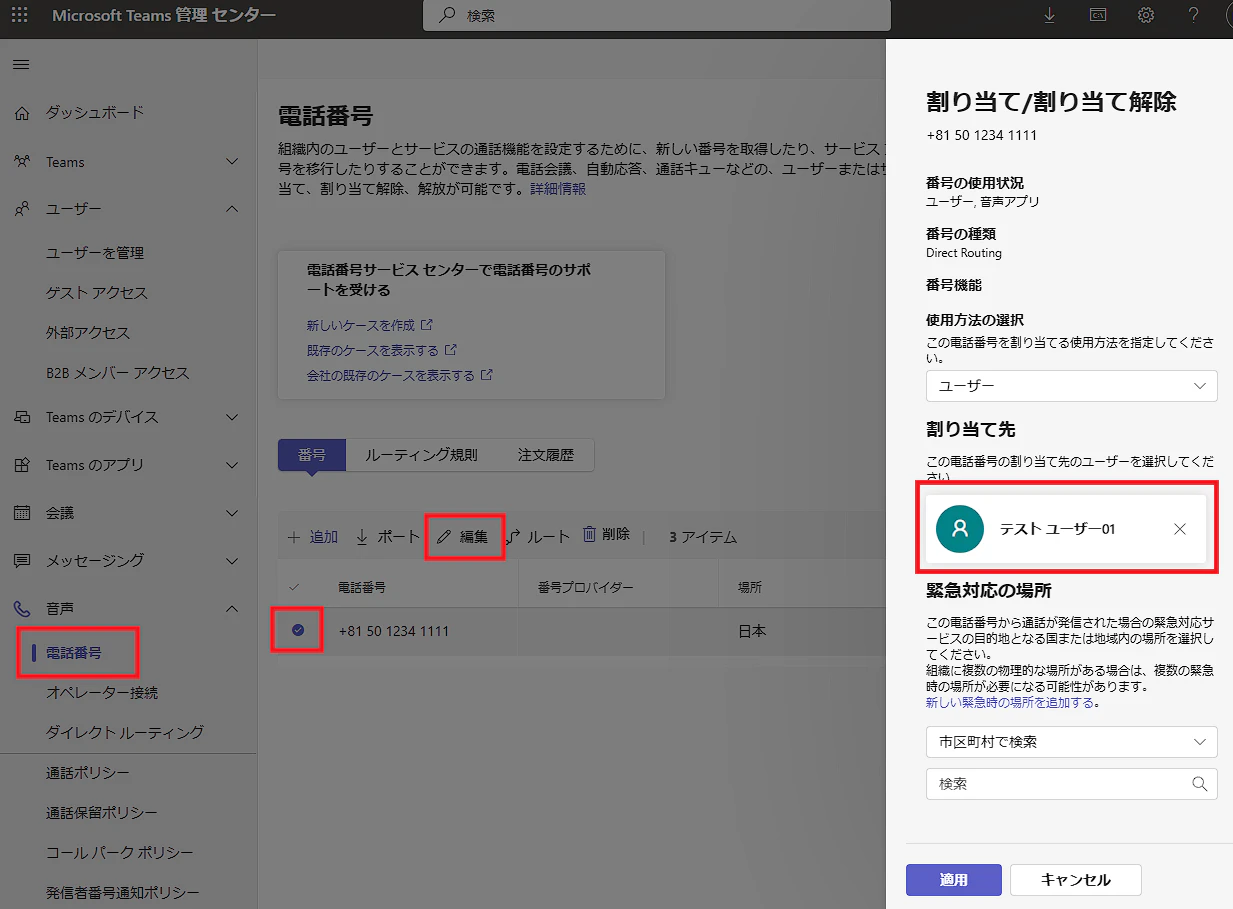Screen dimensions: 1233x909
Task: Click the help question mark icon
Action: coord(1194,15)
